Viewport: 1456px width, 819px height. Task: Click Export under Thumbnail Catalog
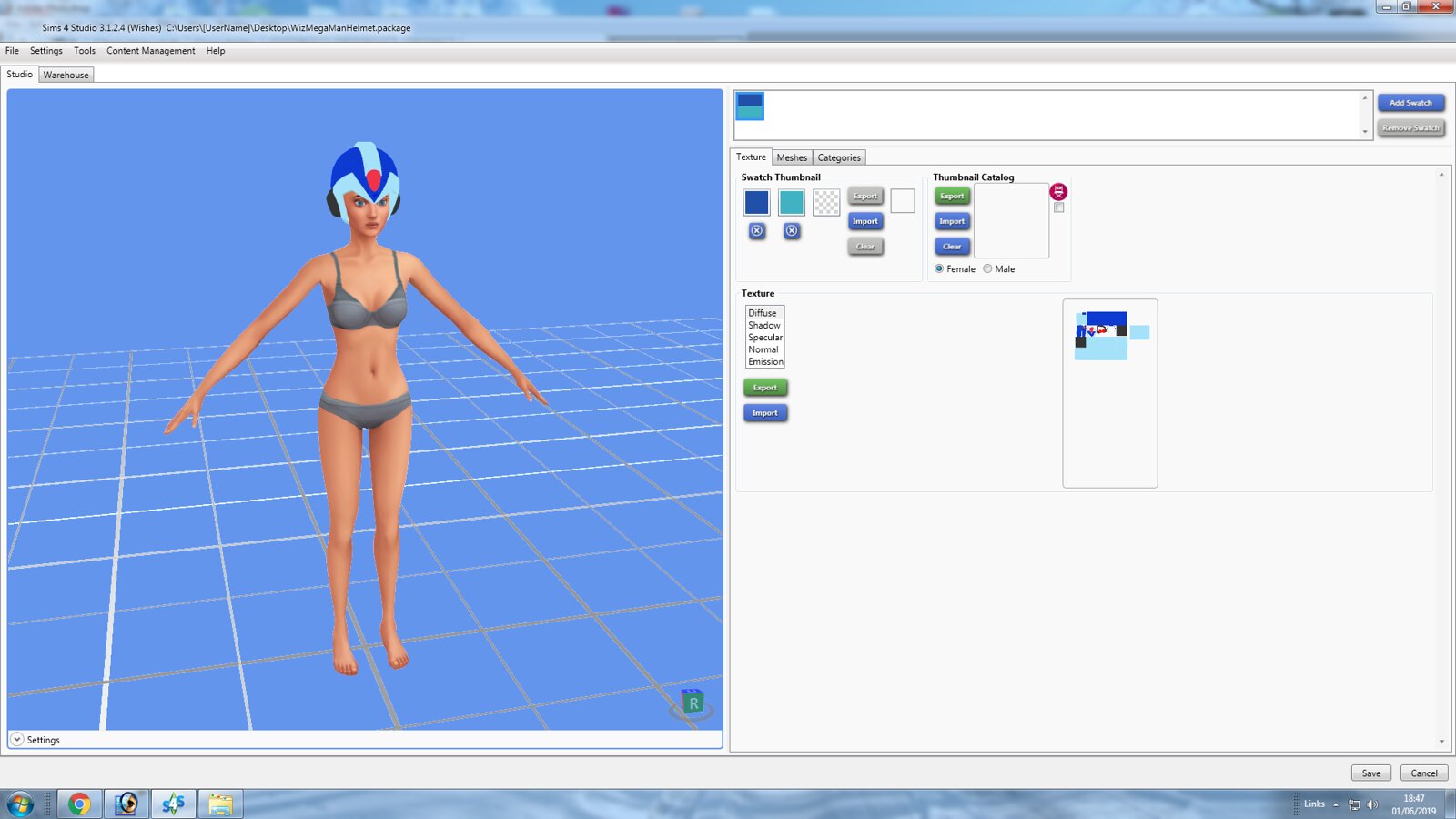click(952, 196)
